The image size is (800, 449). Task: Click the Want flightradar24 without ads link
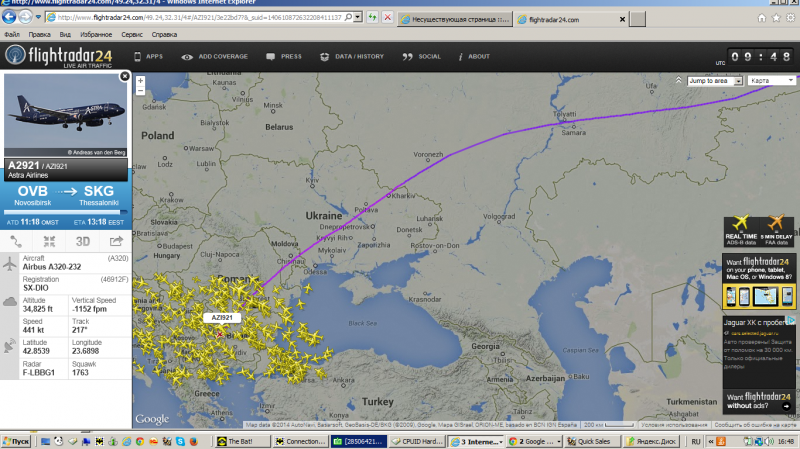pyautogui.click(x=759, y=401)
